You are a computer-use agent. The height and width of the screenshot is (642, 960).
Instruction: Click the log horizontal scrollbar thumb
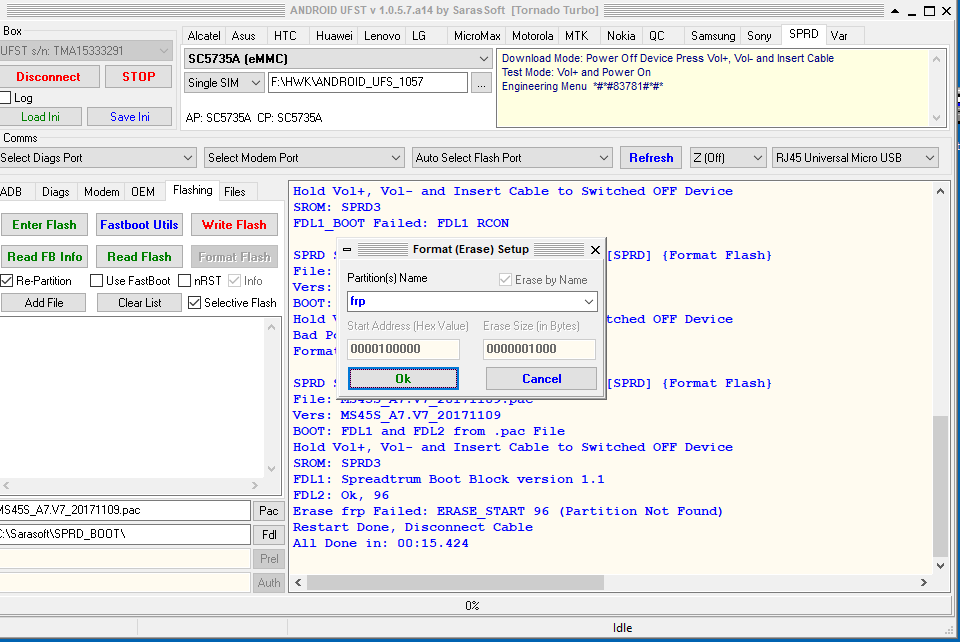point(455,583)
